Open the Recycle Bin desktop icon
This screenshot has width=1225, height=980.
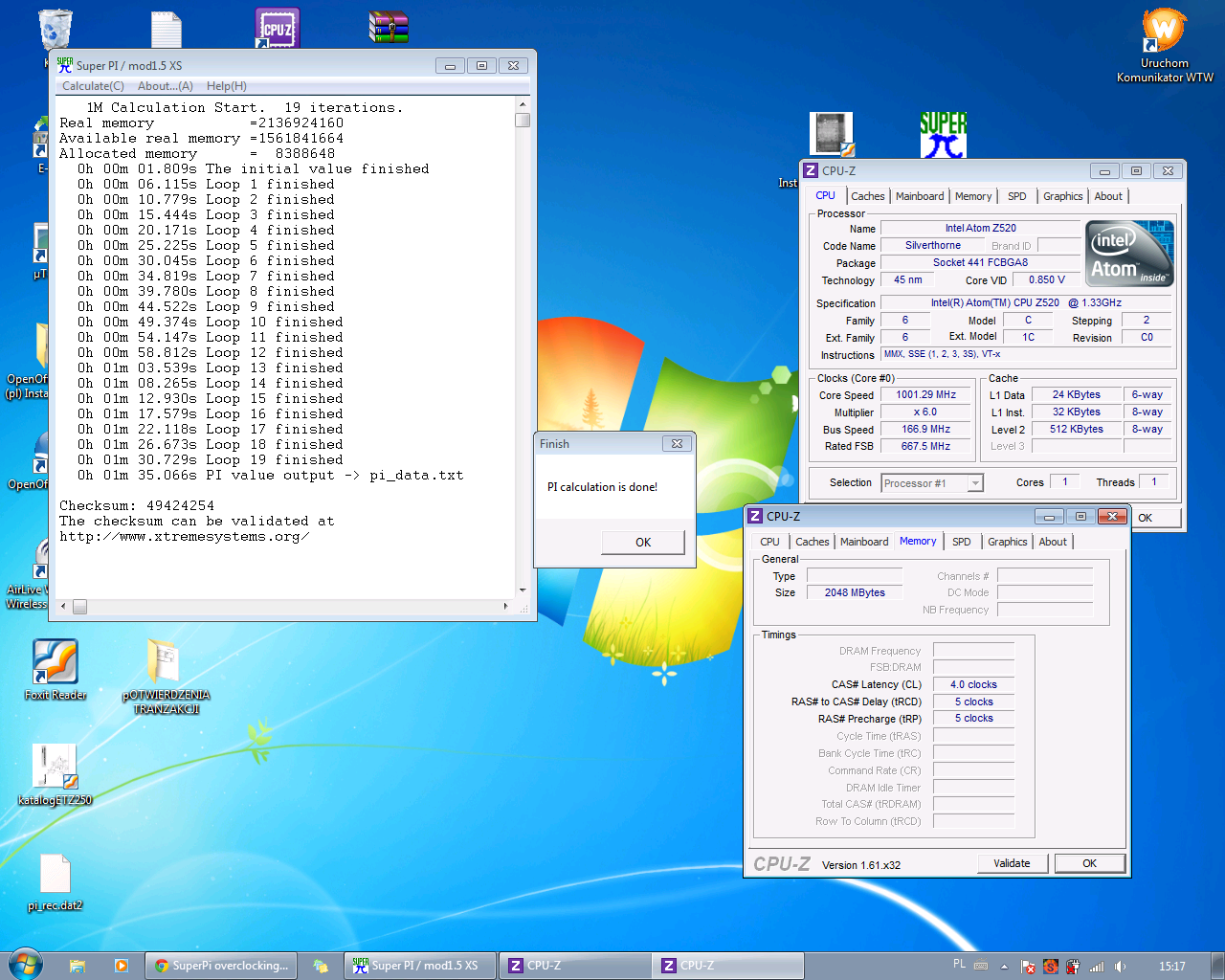[56, 29]
